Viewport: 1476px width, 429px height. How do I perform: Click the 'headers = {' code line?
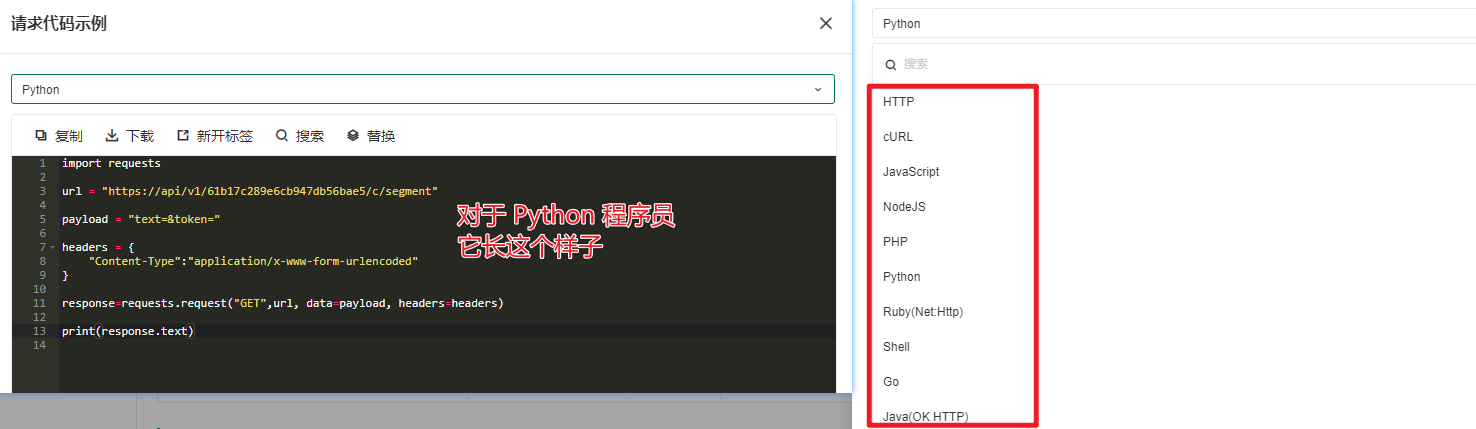pos(98,247)
